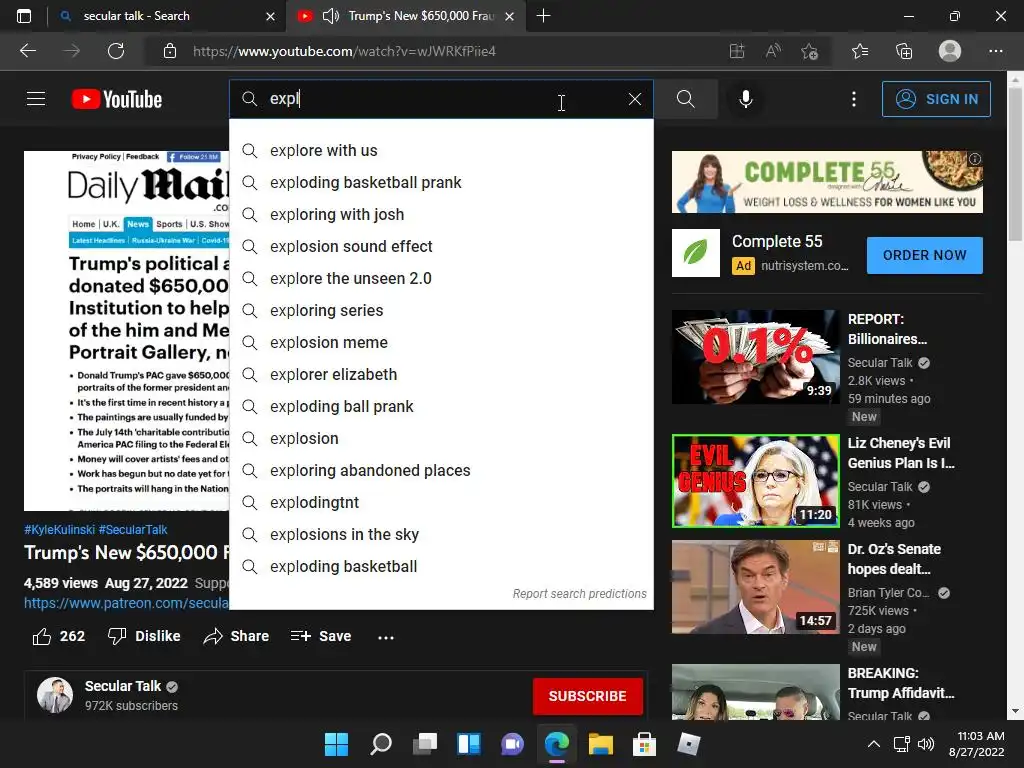1024x768 pixels.
Task: Submit search with the magnifier button
Action: click(686, 99)
